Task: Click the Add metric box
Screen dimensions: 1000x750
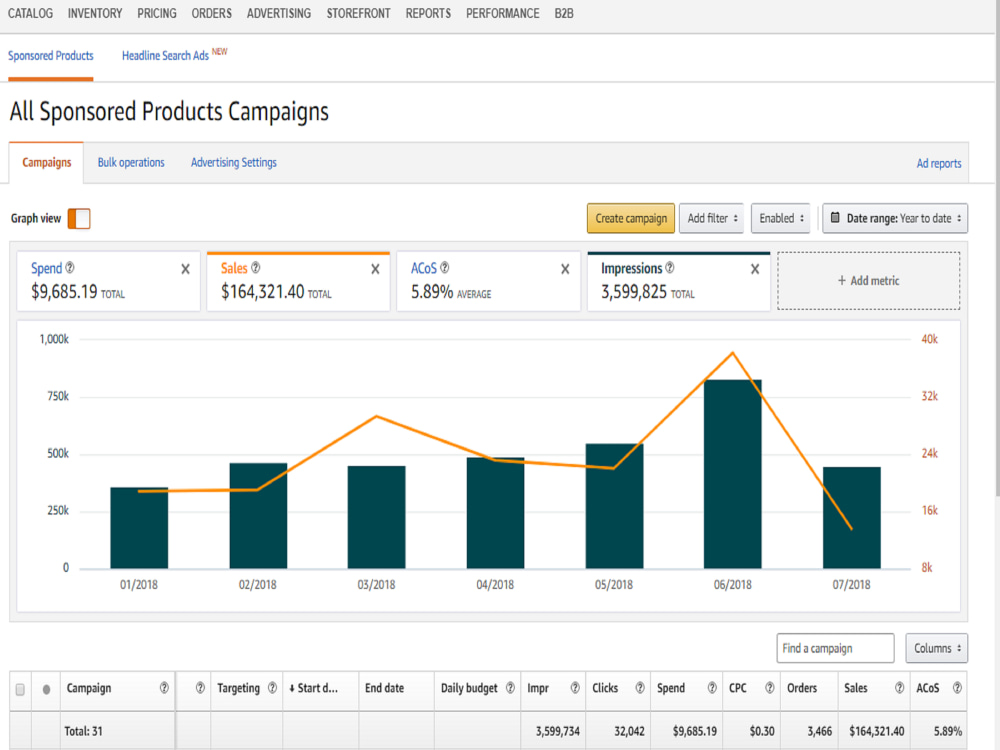Action: (x=869, y=281)
